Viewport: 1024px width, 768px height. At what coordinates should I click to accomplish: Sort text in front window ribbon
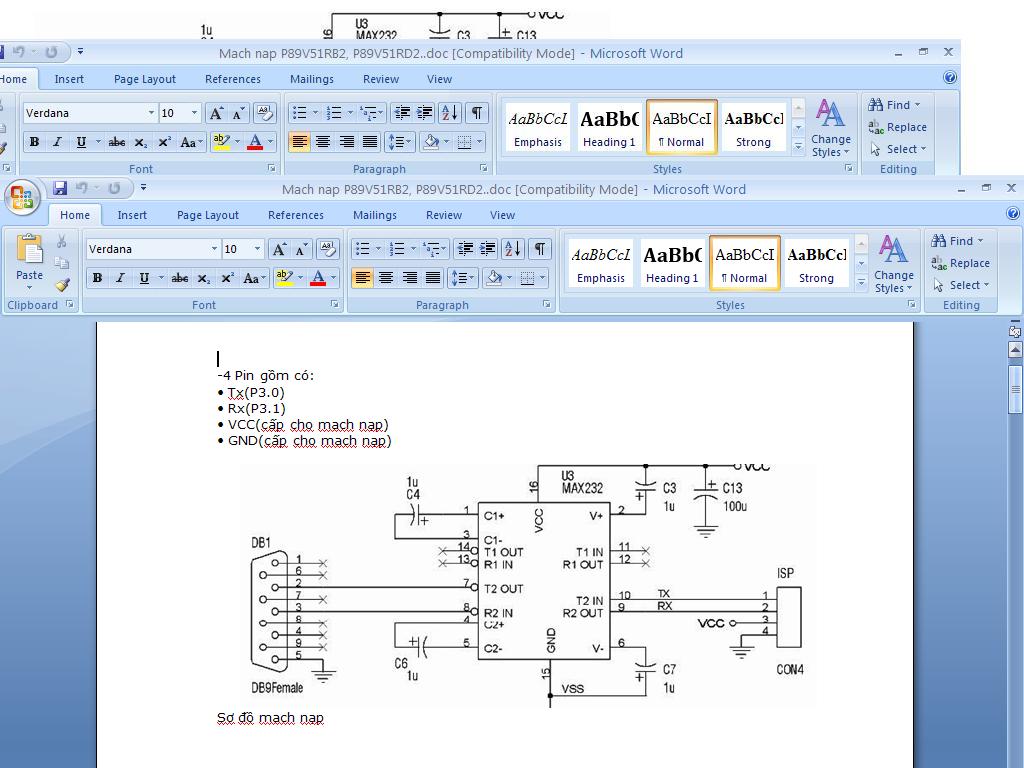click(x=513, y=249)
